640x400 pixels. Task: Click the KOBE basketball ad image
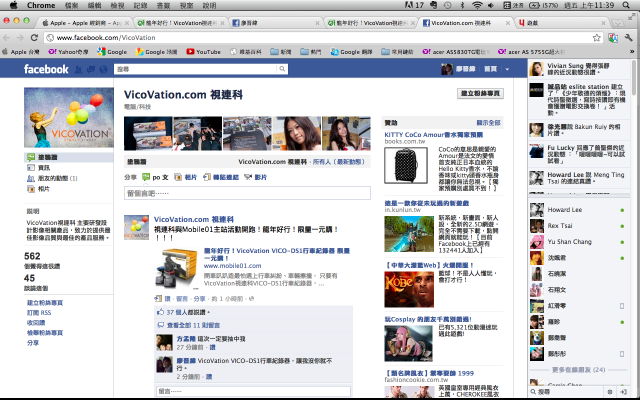pyautogui.click(x=409, y=289)
